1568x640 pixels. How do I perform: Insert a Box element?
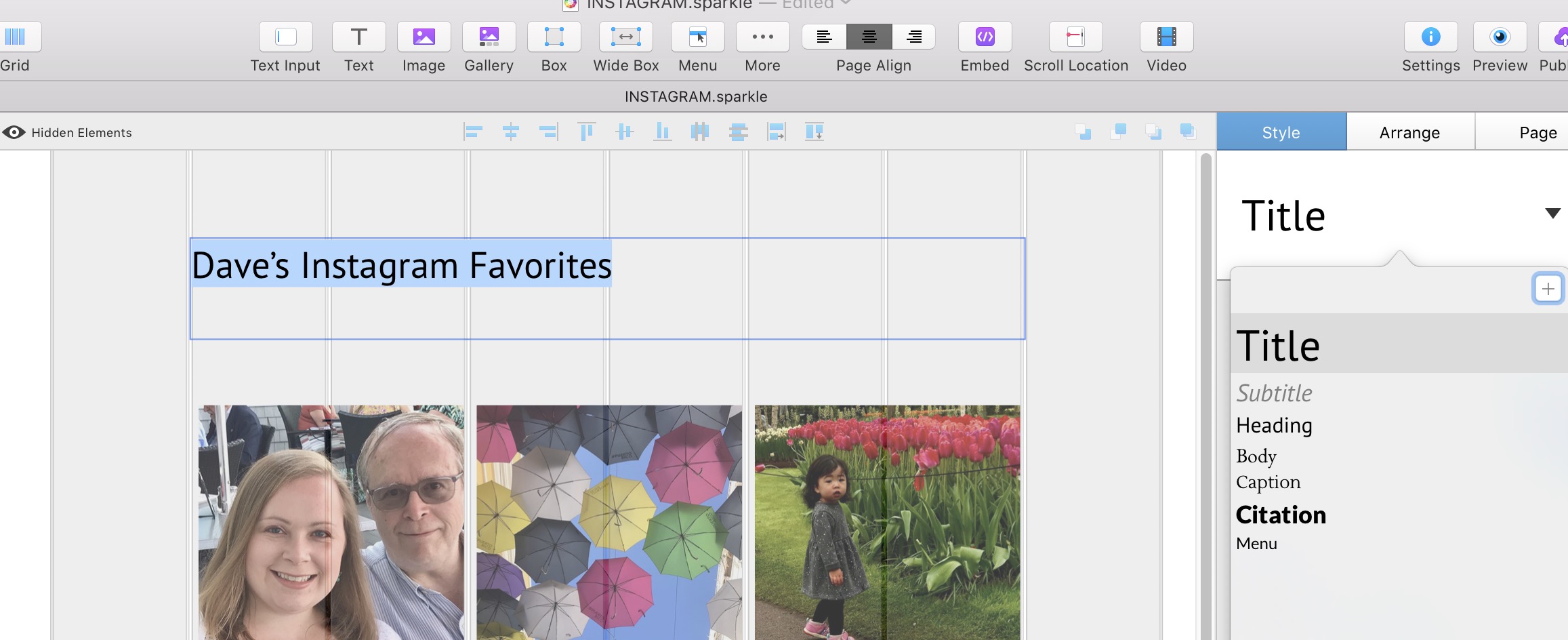click(554, 37)
